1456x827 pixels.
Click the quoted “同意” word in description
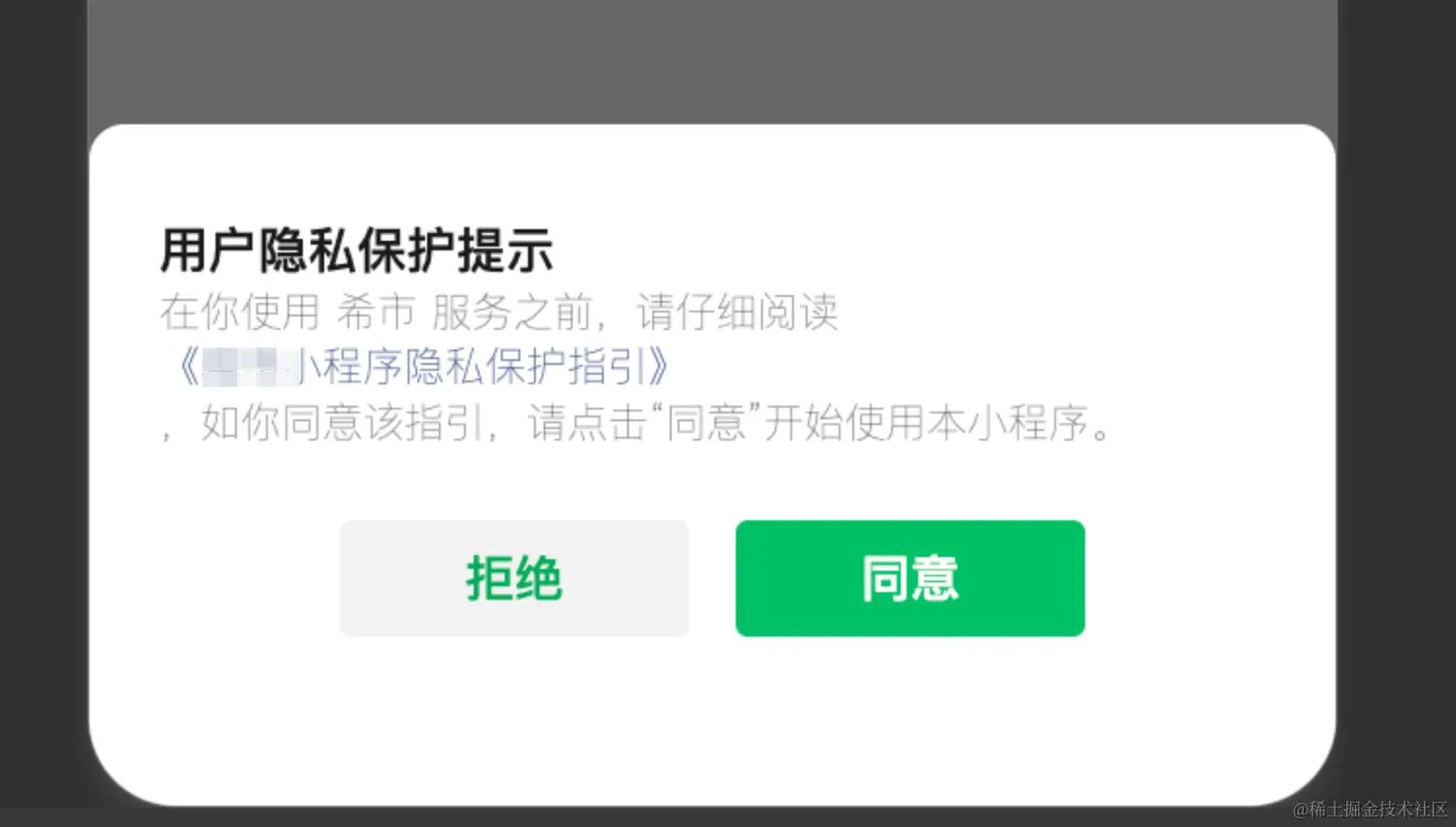(706, 423)
